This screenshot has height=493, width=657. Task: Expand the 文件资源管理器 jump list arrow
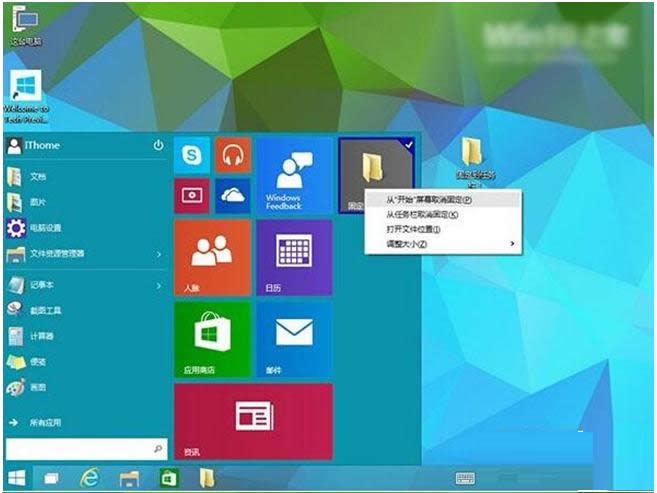click(x=159, y=255)
